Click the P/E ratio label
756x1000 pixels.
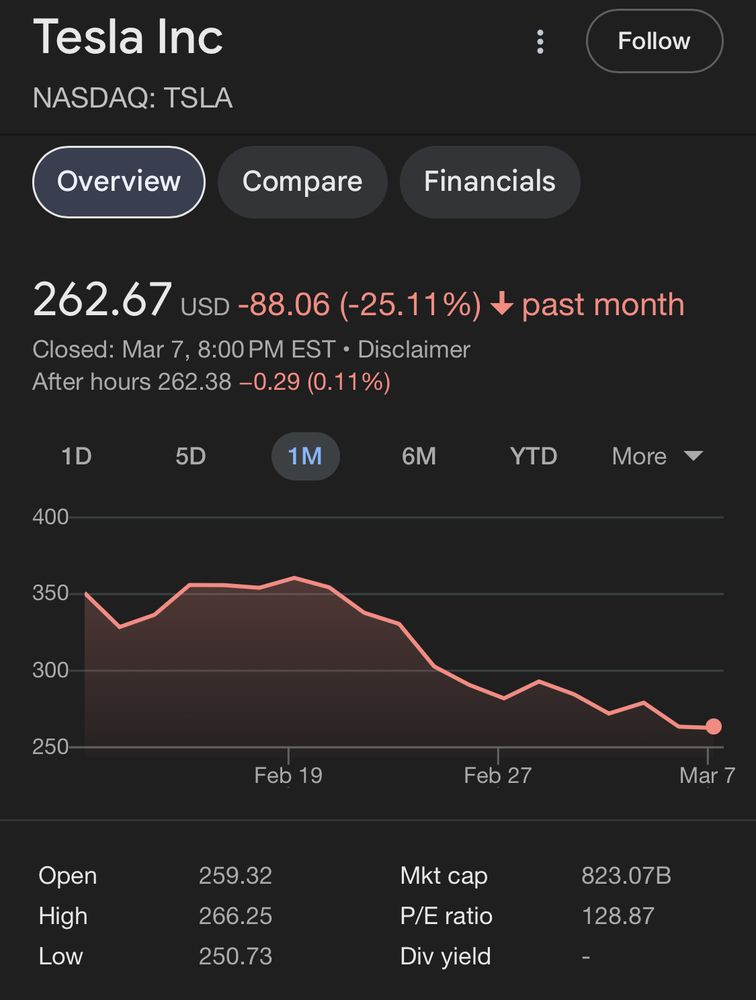(446, 916)
